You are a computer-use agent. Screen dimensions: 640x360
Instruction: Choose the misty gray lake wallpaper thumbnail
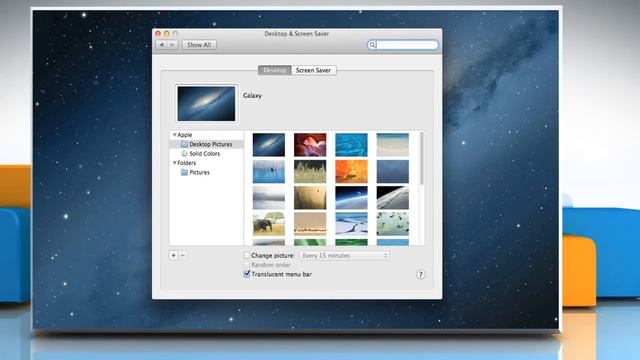[269, 198]
